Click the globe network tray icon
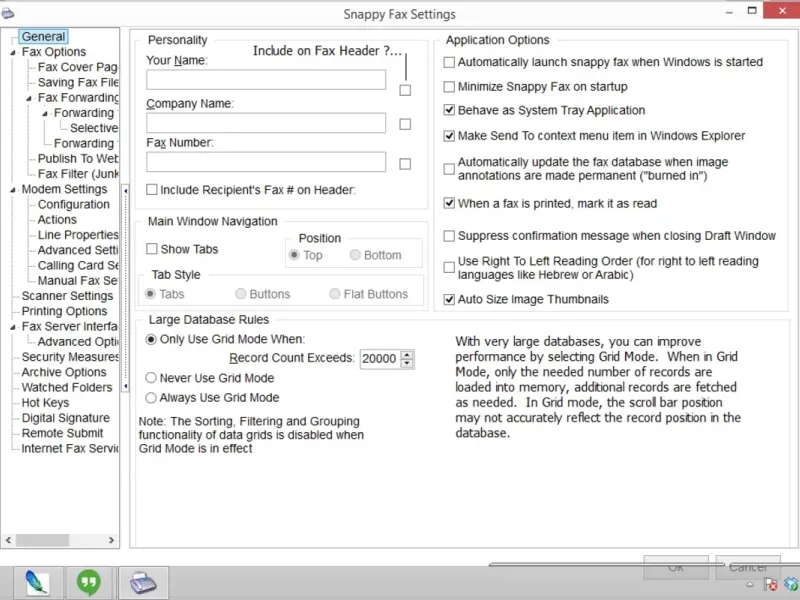Image resolution: width=800 pixels, height=600 pixels. pos(792,585)
